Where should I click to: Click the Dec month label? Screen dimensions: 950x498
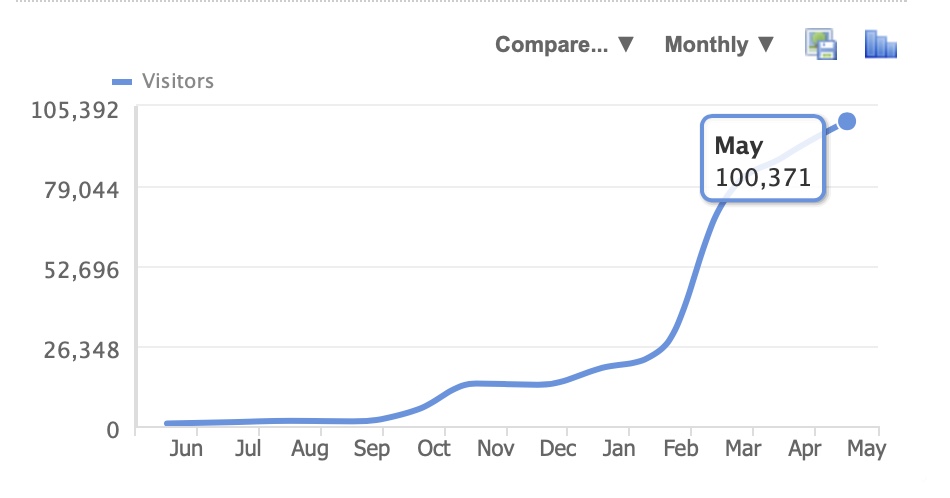click(x=557, y=449)
